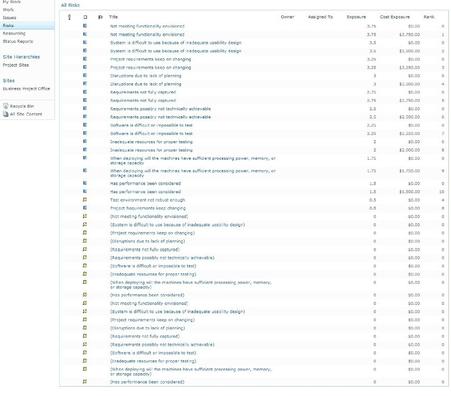Sort by the attachment column header icon
451x396 pixels.
69,17
